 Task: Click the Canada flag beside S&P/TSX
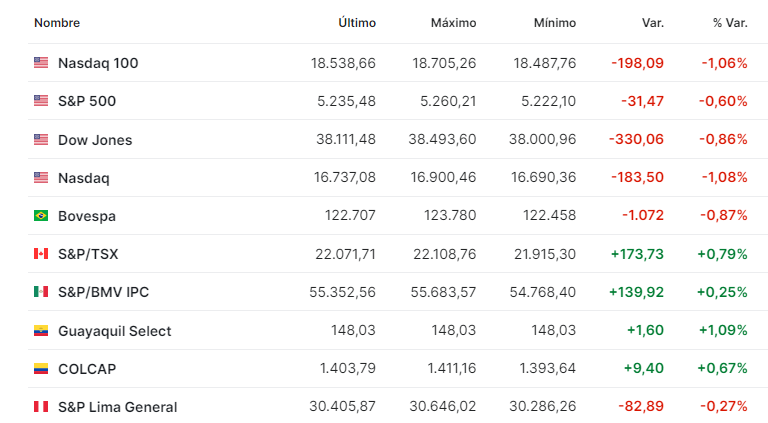point(41,254)
